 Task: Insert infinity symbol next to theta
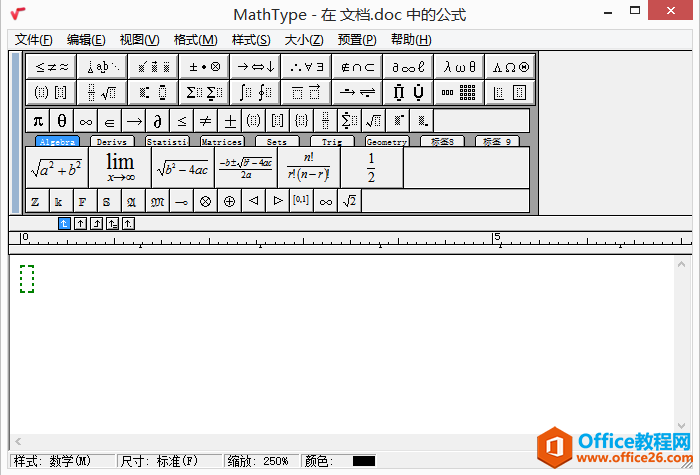pyautogui.click(x=86, y=121)
